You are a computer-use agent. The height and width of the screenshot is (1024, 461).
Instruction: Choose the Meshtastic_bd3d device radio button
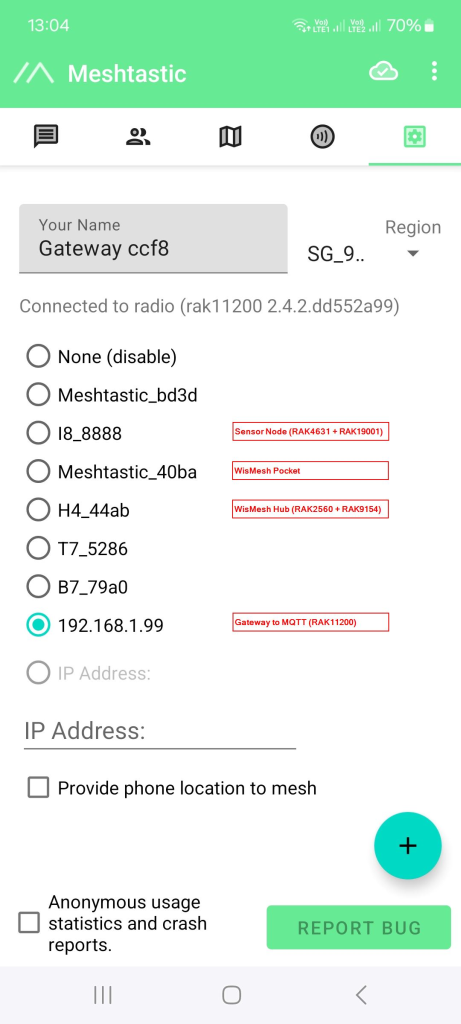(x=38, y=394)
